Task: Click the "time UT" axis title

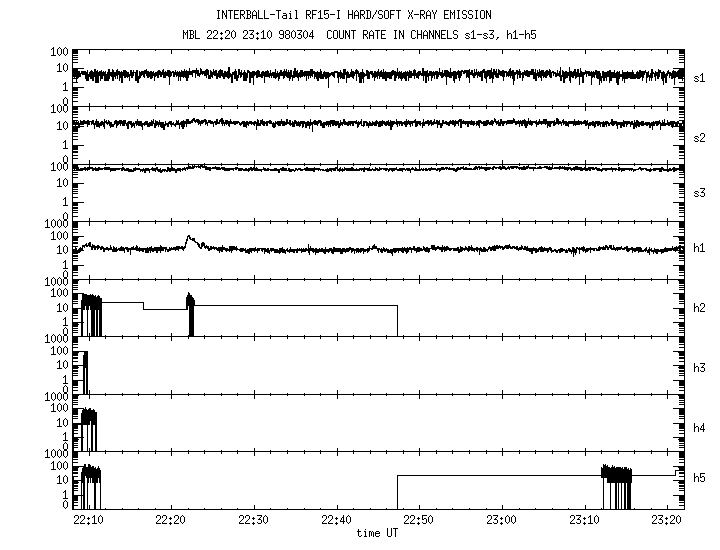Action: click(377, 534)
